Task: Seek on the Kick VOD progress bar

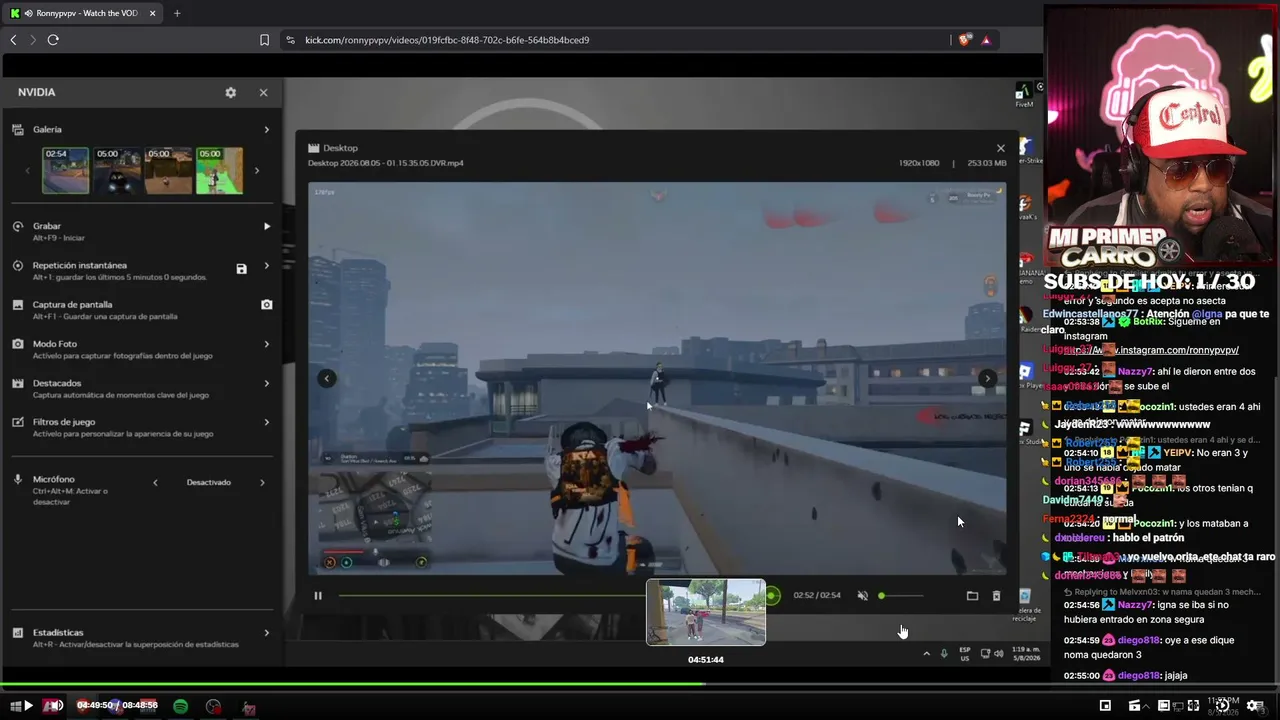Action: point(640,685)
